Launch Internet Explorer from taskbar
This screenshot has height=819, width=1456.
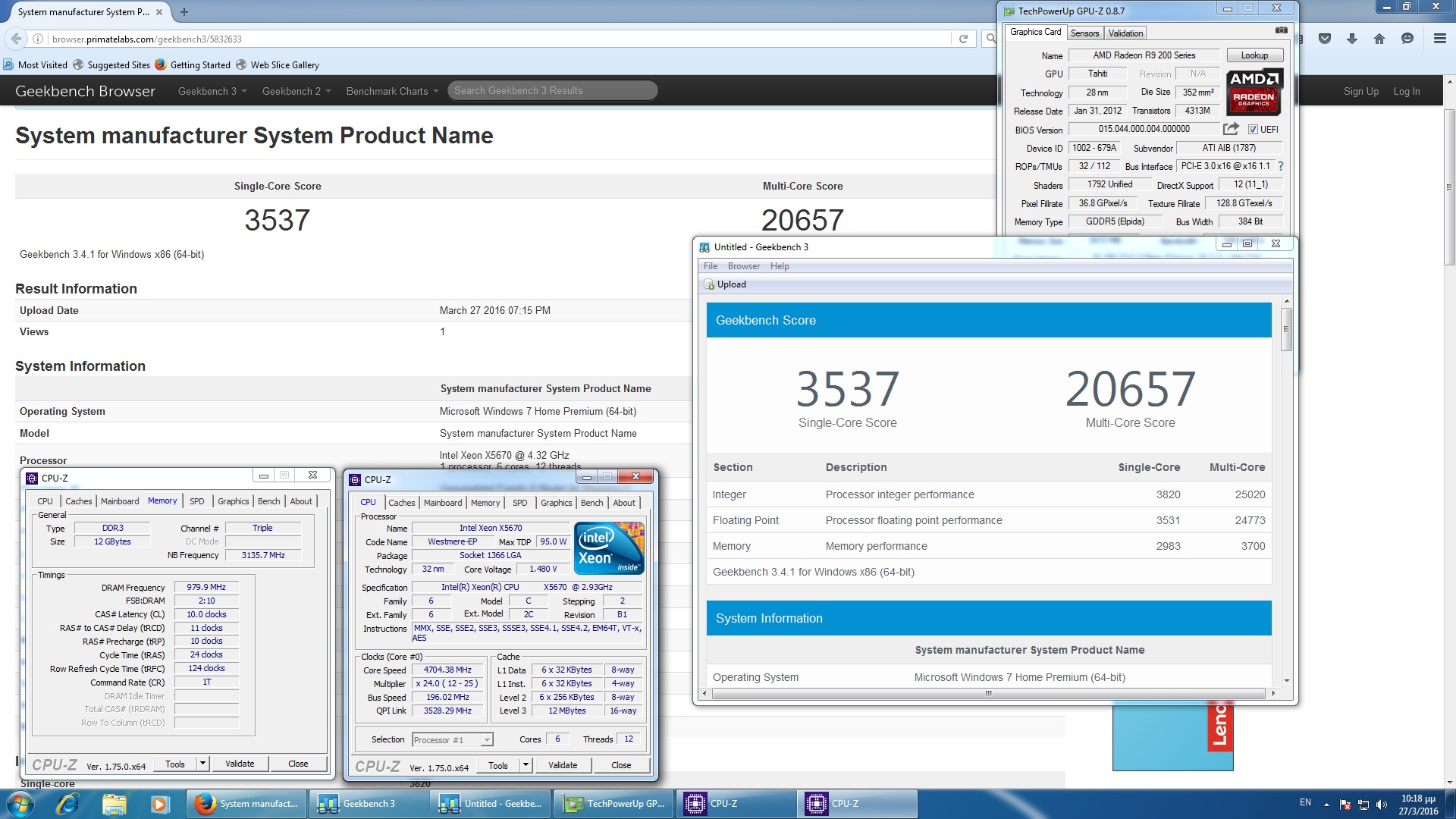tap(68, 804)
